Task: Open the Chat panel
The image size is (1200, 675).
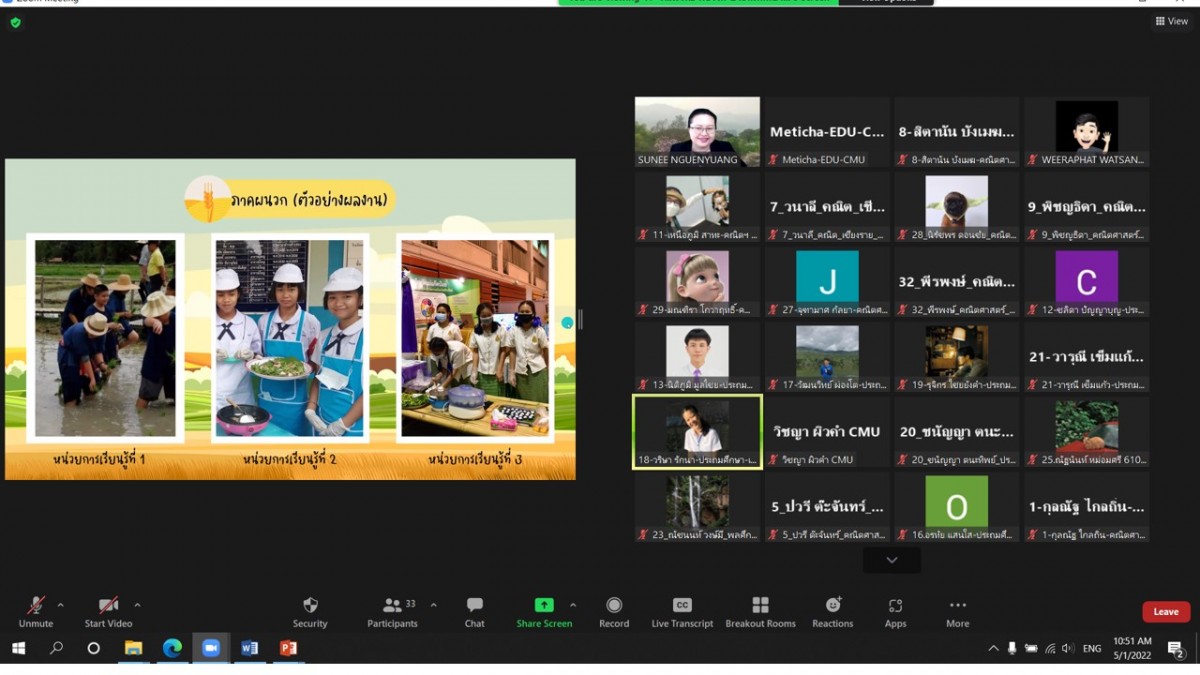Action: (474, 606)
